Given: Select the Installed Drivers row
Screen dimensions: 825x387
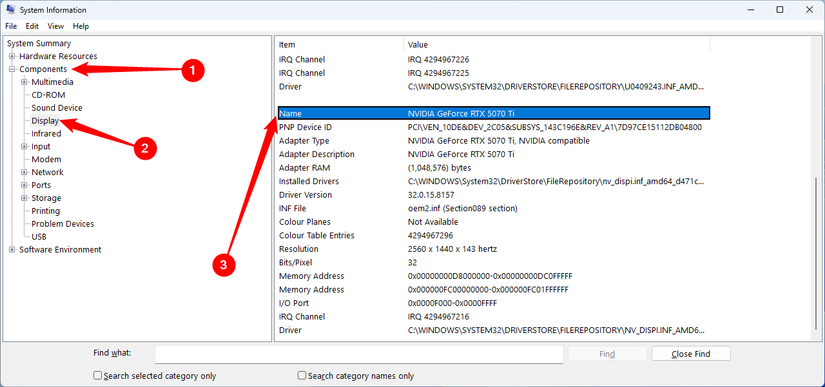Looking at the screenshot, I should coord(494,181).
